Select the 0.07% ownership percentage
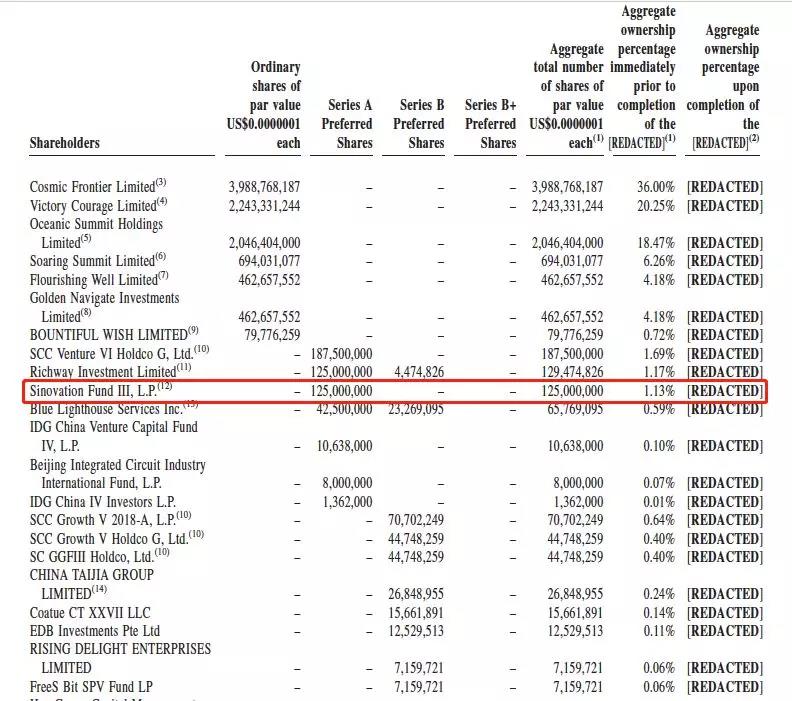 (659, 483)
